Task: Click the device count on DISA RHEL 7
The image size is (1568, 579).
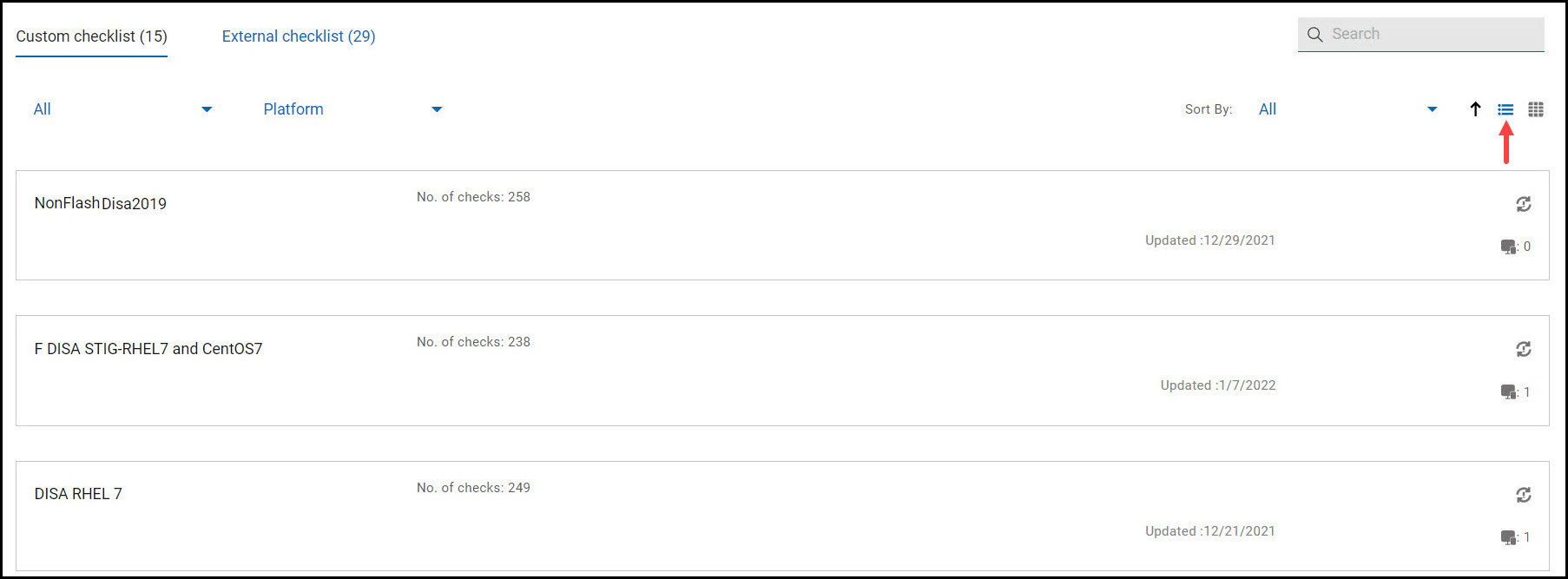Action: (1509, 536)
